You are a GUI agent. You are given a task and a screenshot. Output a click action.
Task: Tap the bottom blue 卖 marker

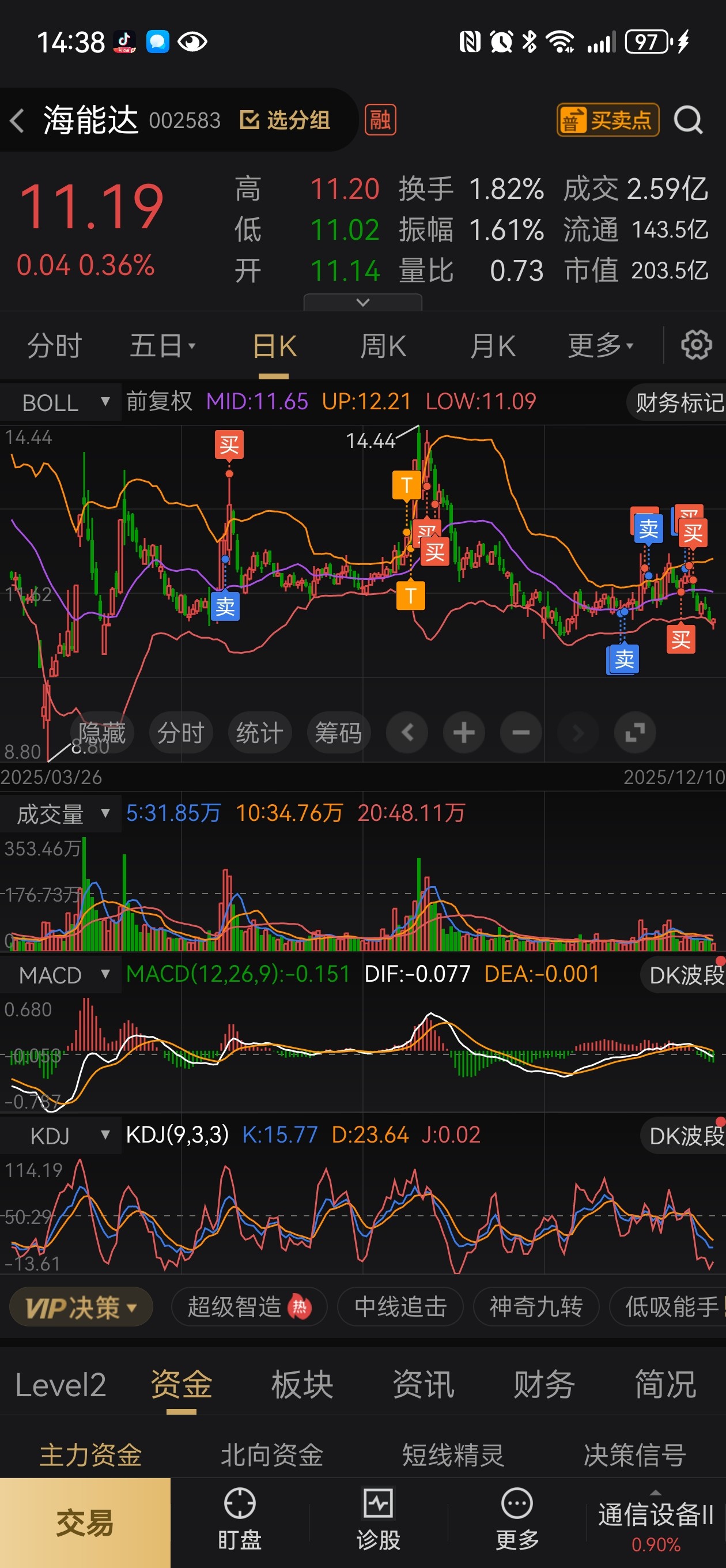pyautogui.click(x=623, y=659)
